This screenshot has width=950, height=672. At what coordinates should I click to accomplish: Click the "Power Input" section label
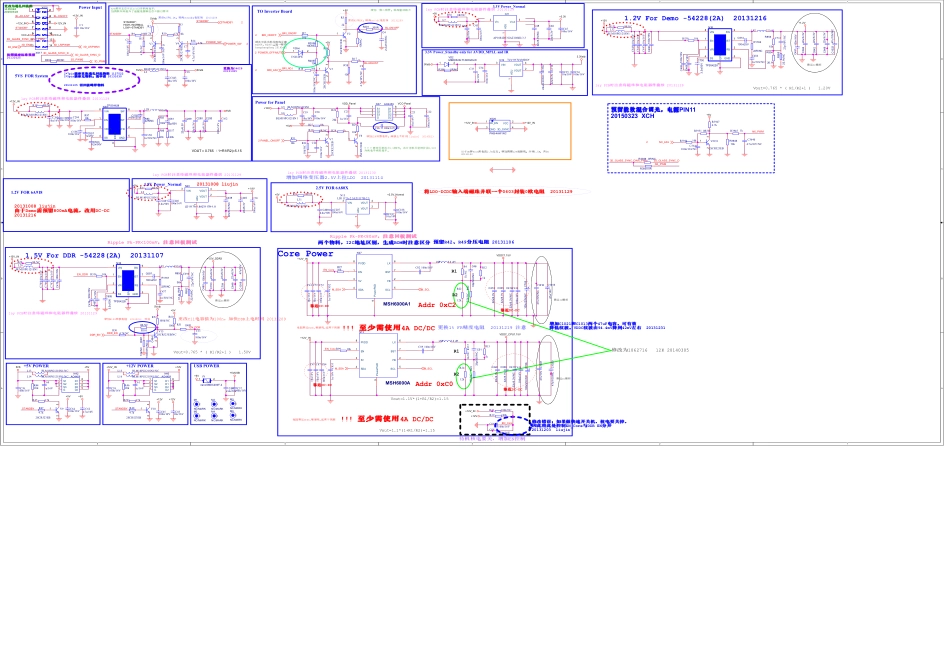point(90,8)
